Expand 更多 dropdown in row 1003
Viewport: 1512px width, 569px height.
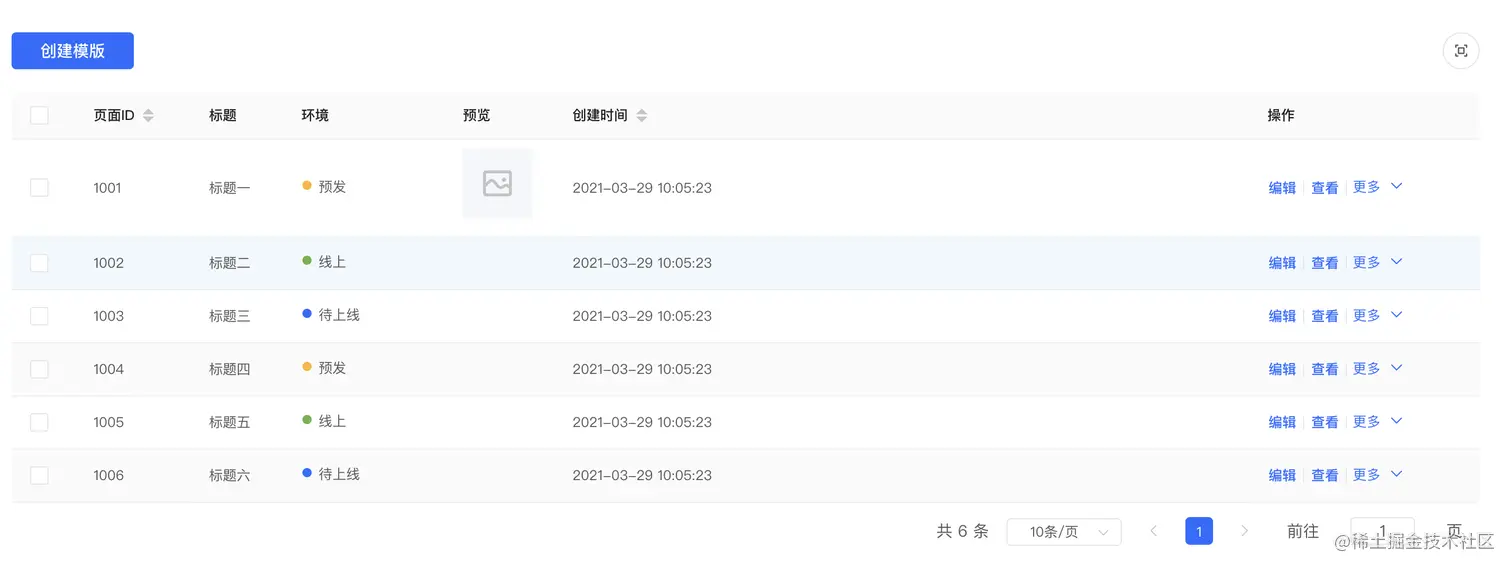pos(1378,315)
